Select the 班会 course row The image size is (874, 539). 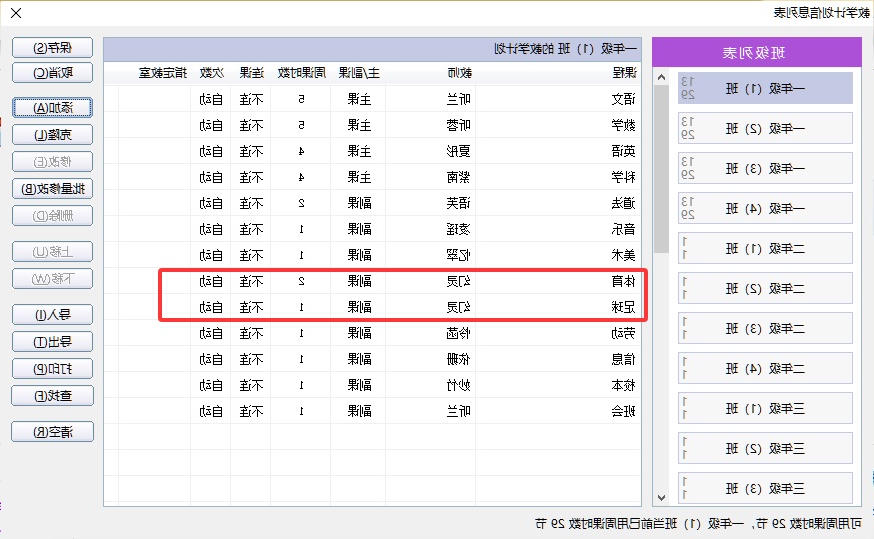point(372,411)
